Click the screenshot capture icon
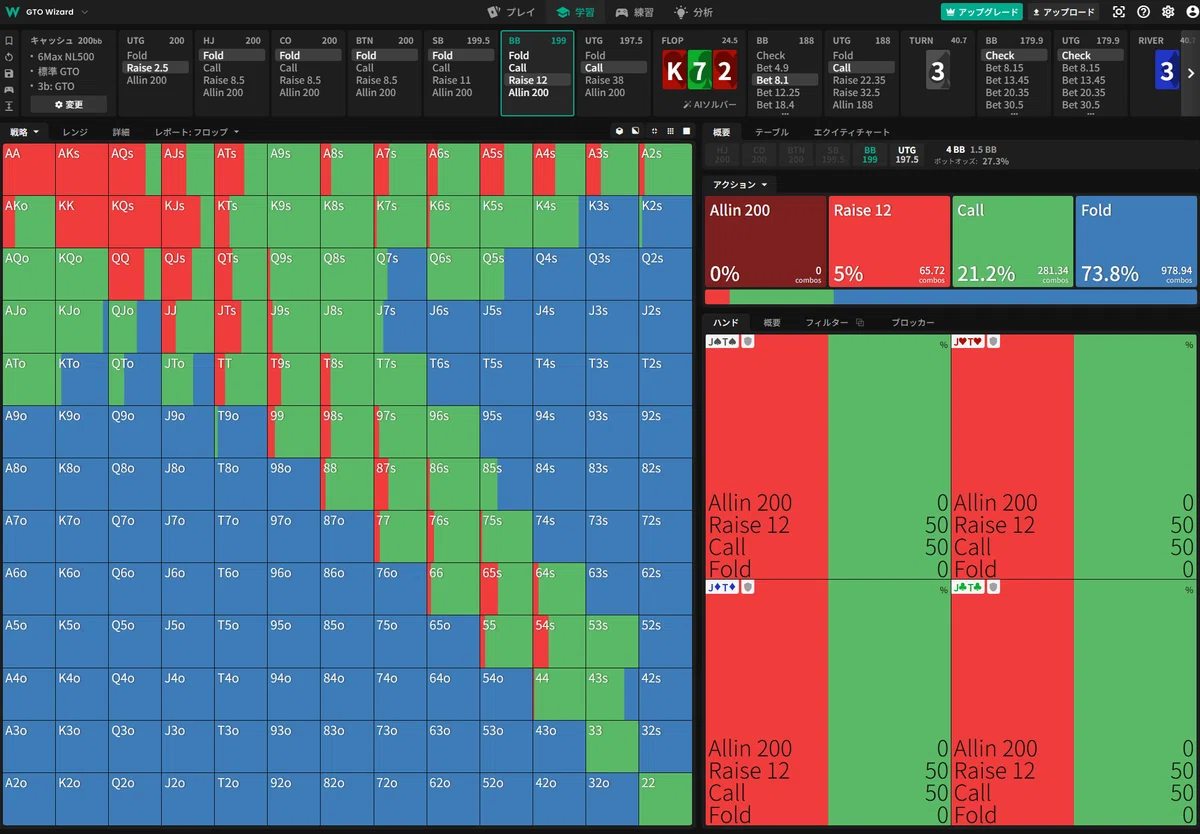 pyautogui.click(x=1119, y=12)
